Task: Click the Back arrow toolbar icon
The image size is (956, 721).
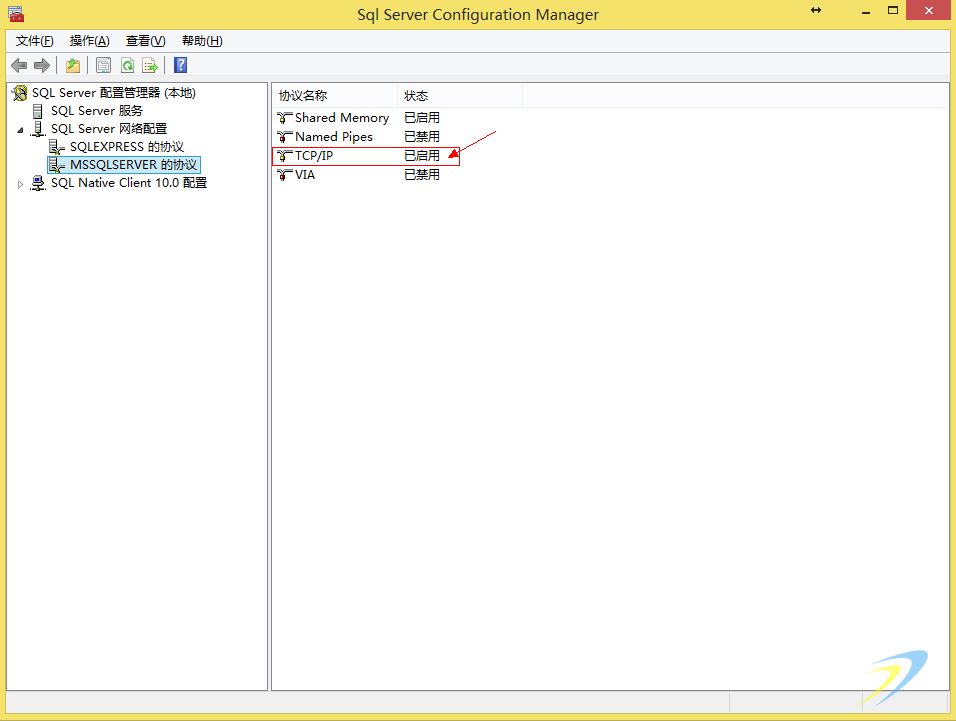Action: pyautogui.click(x=19, y=66)
